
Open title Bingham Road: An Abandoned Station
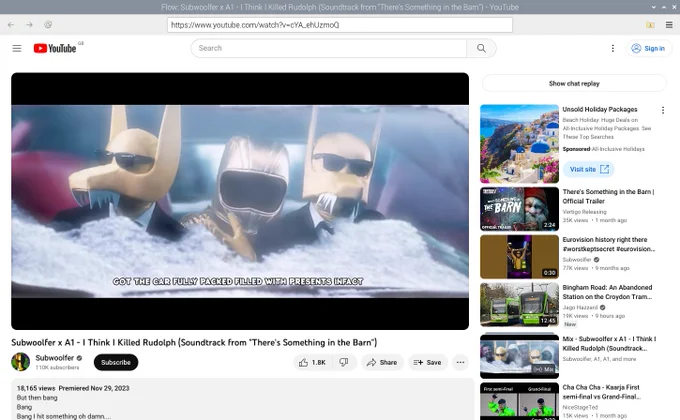[607, 292]
